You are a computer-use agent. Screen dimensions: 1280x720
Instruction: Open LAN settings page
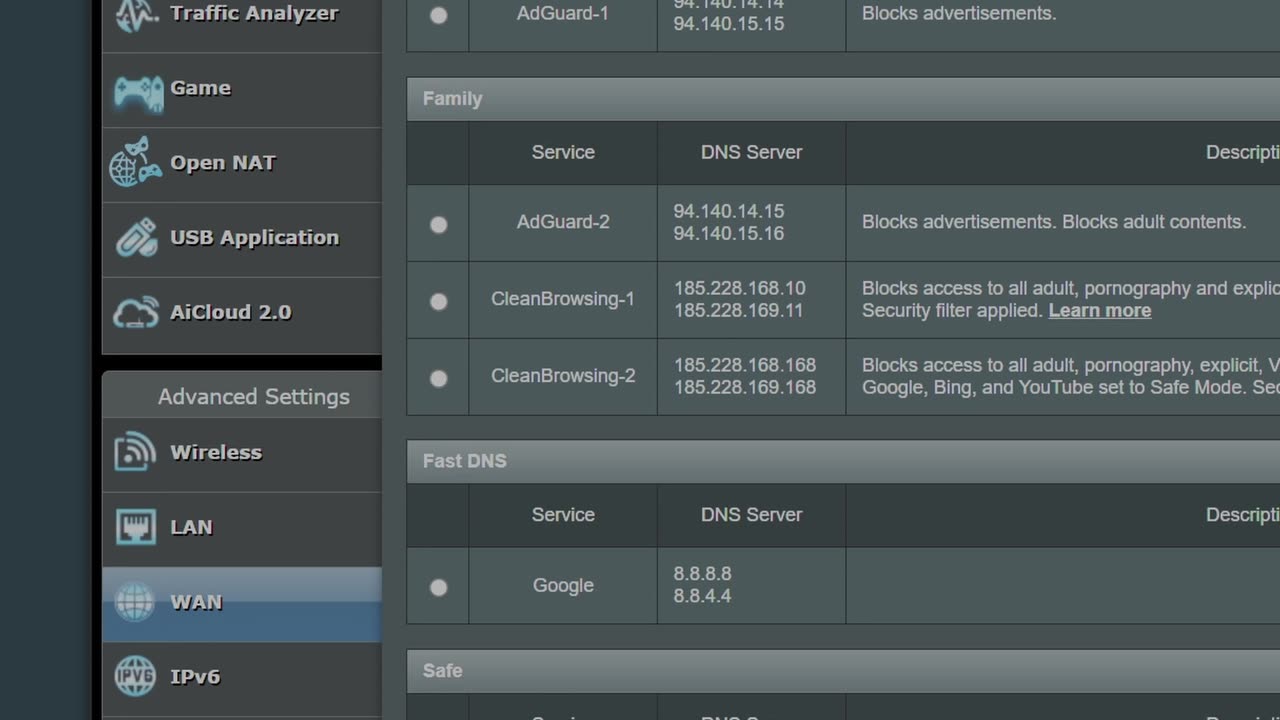pyautogui.click(x=241, y=529)
